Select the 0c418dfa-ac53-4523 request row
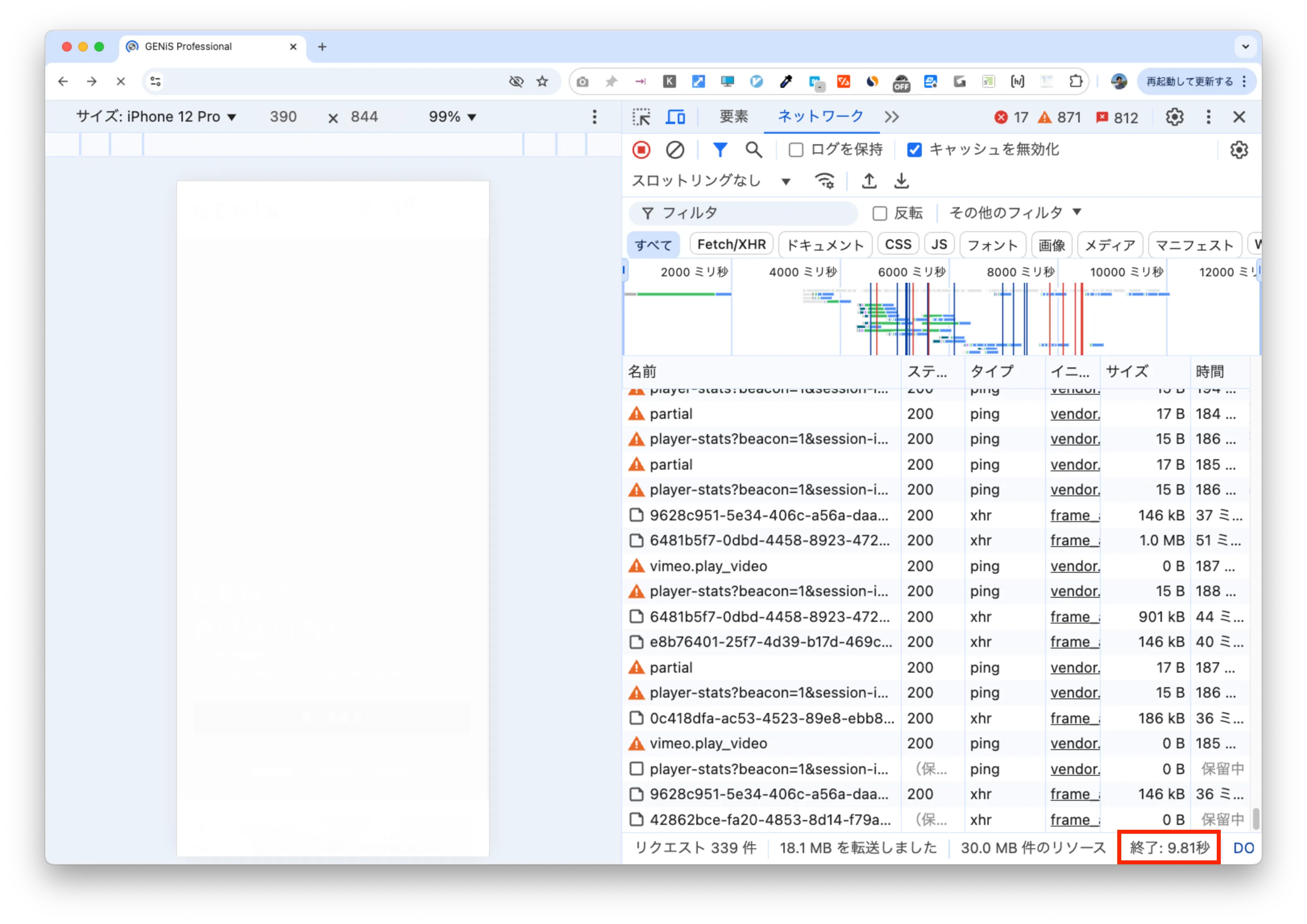 point(936,718)
